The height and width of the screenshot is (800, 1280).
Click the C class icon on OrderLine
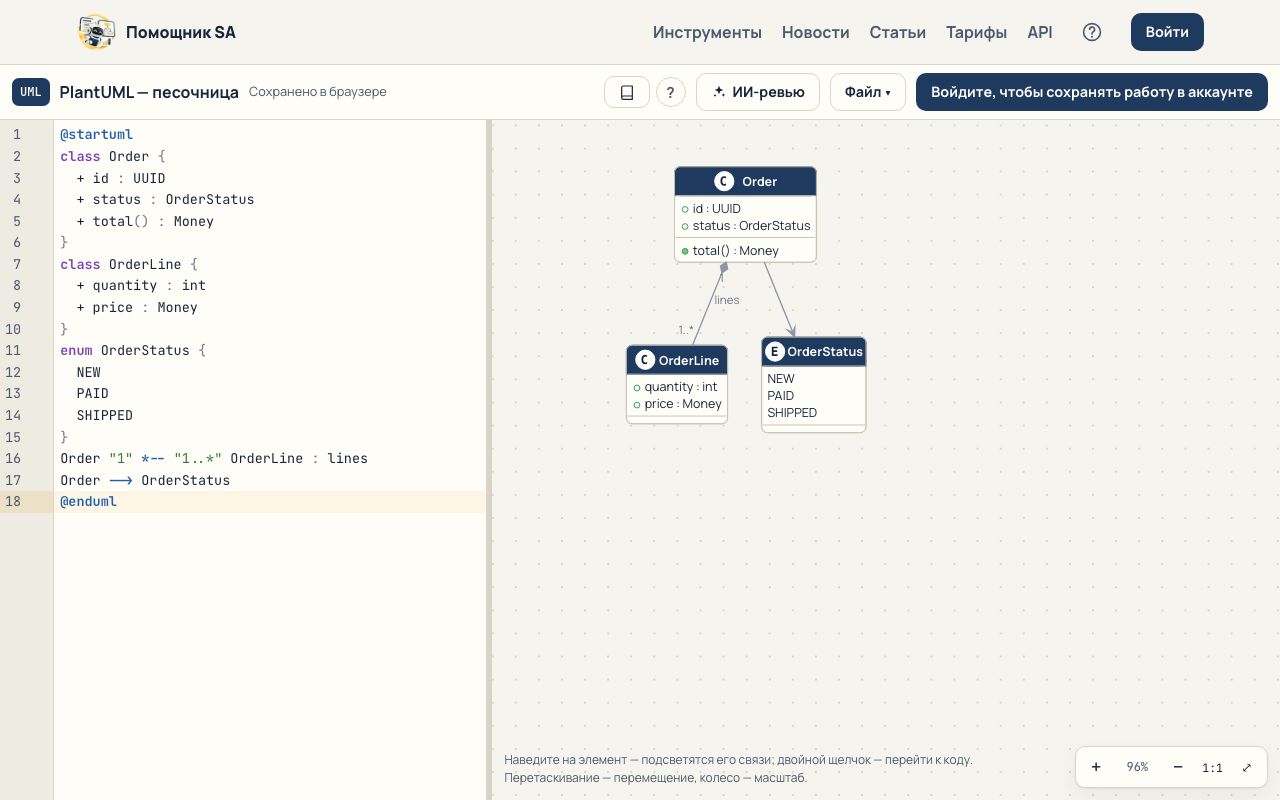click(x=645, y=360)
